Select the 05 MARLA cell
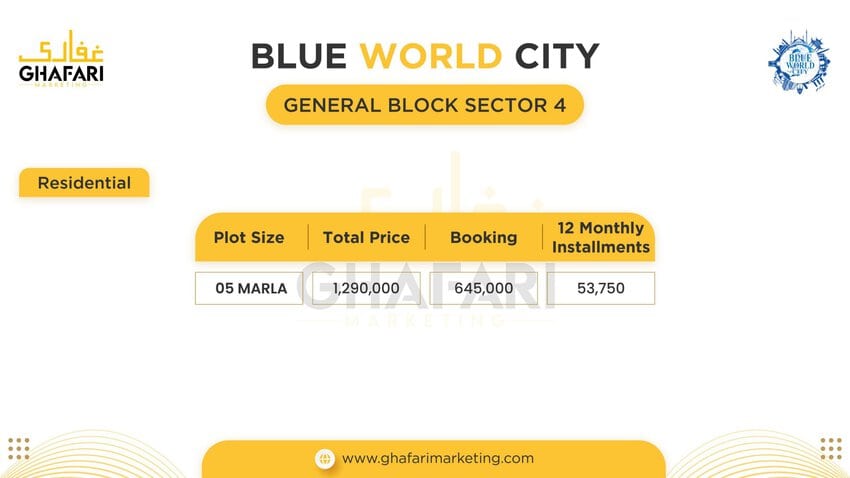Image resolution: width=850 pixels, height=478 pixels. click(249, 288)
